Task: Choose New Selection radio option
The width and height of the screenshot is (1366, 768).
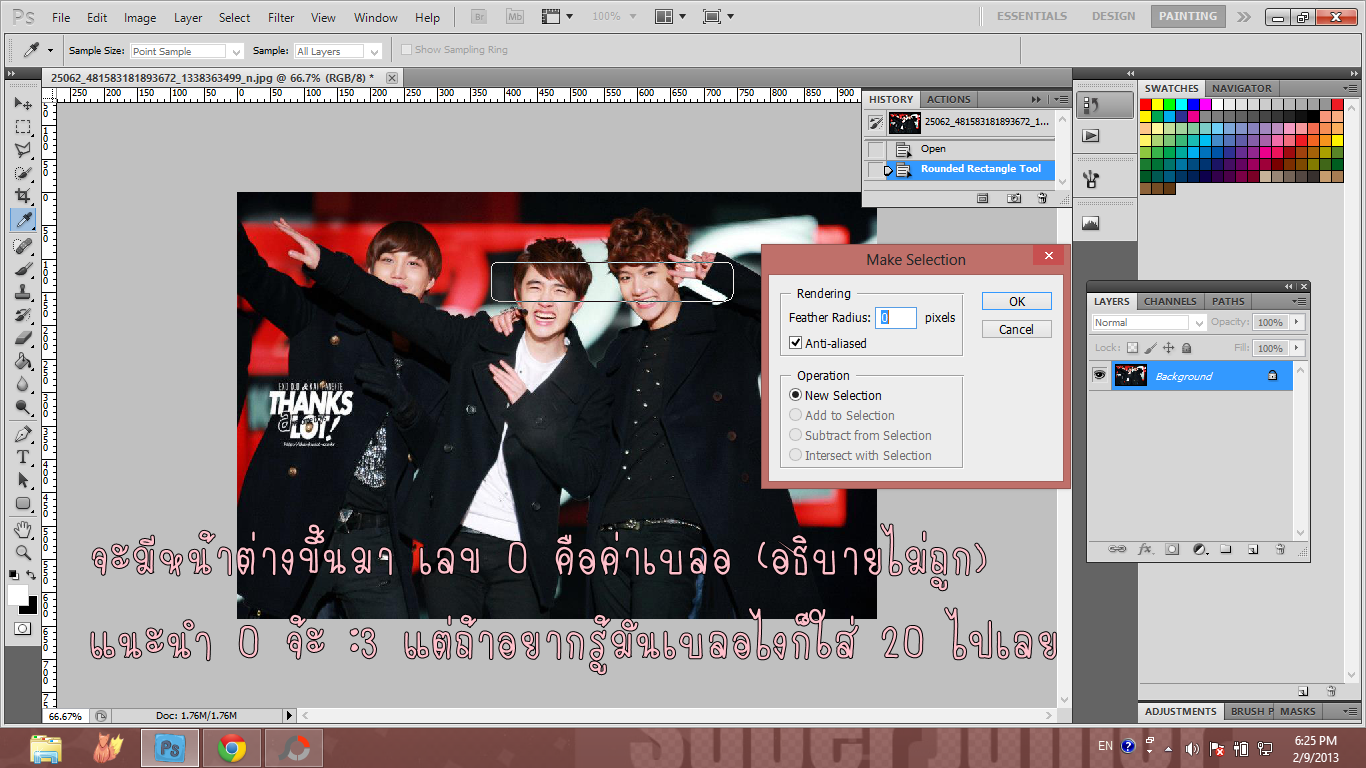Action: [x=796, y=395]
